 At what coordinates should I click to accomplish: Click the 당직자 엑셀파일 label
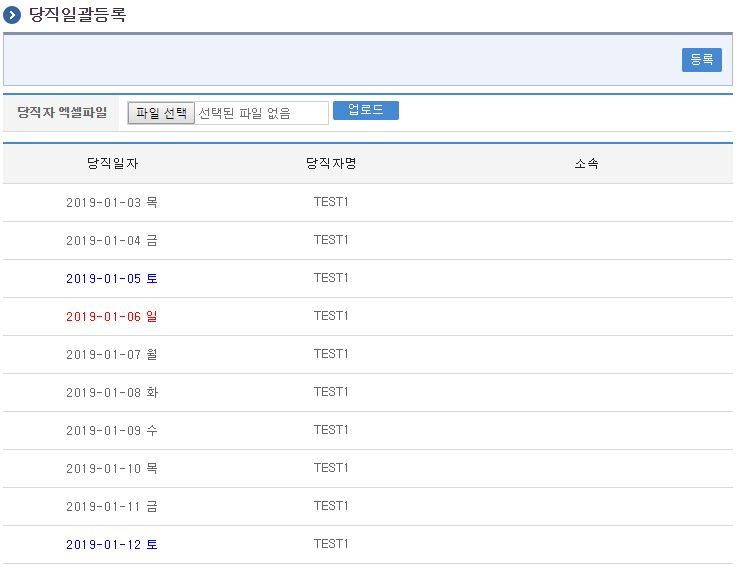tap(62, 112)
